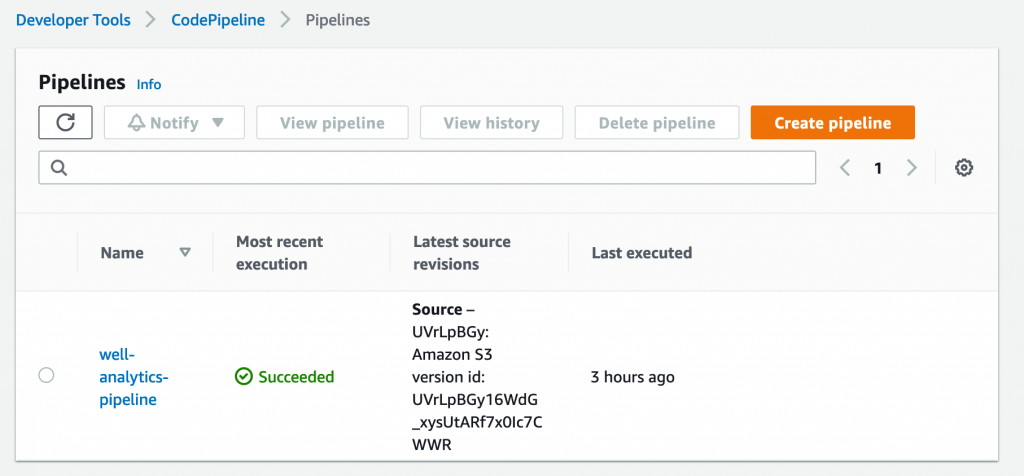This screenshot has height=476, width=1024.
Task: Go to the previous page arrow
Action: (x=845, y=168)
